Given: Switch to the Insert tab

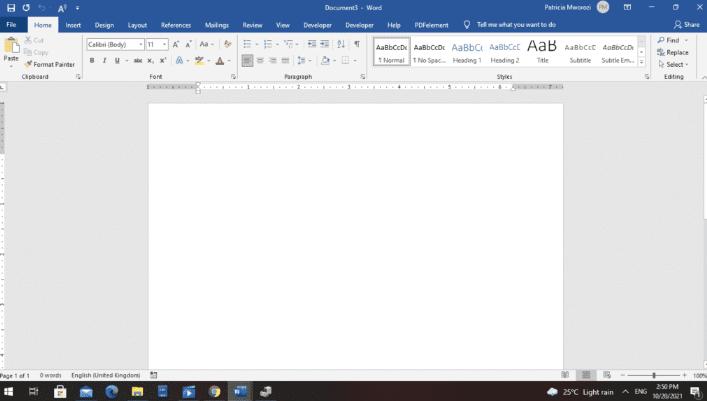Looking at the screenshot, I should point(73,25).
